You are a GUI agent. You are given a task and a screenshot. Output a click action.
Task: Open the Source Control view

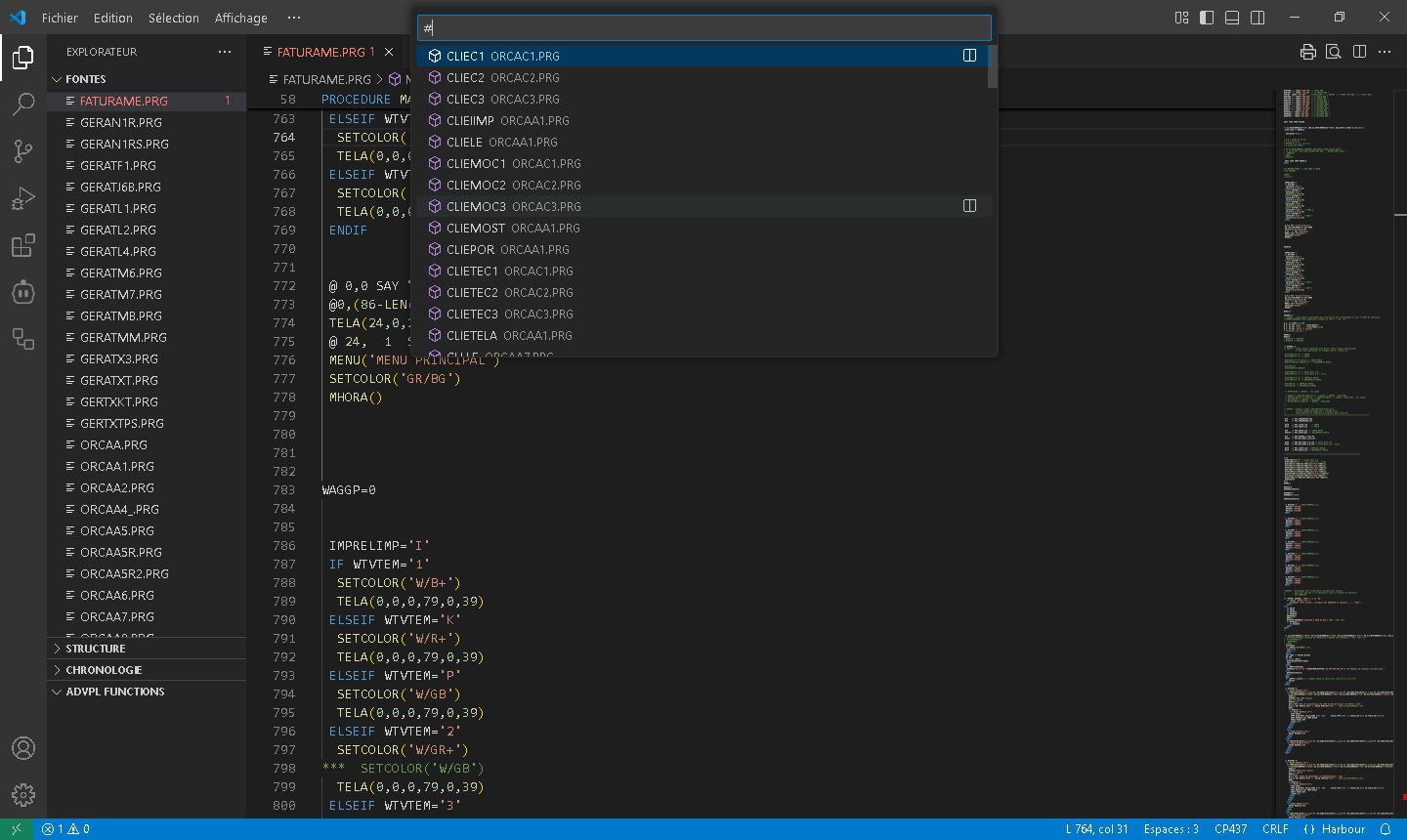pos(23,150)
